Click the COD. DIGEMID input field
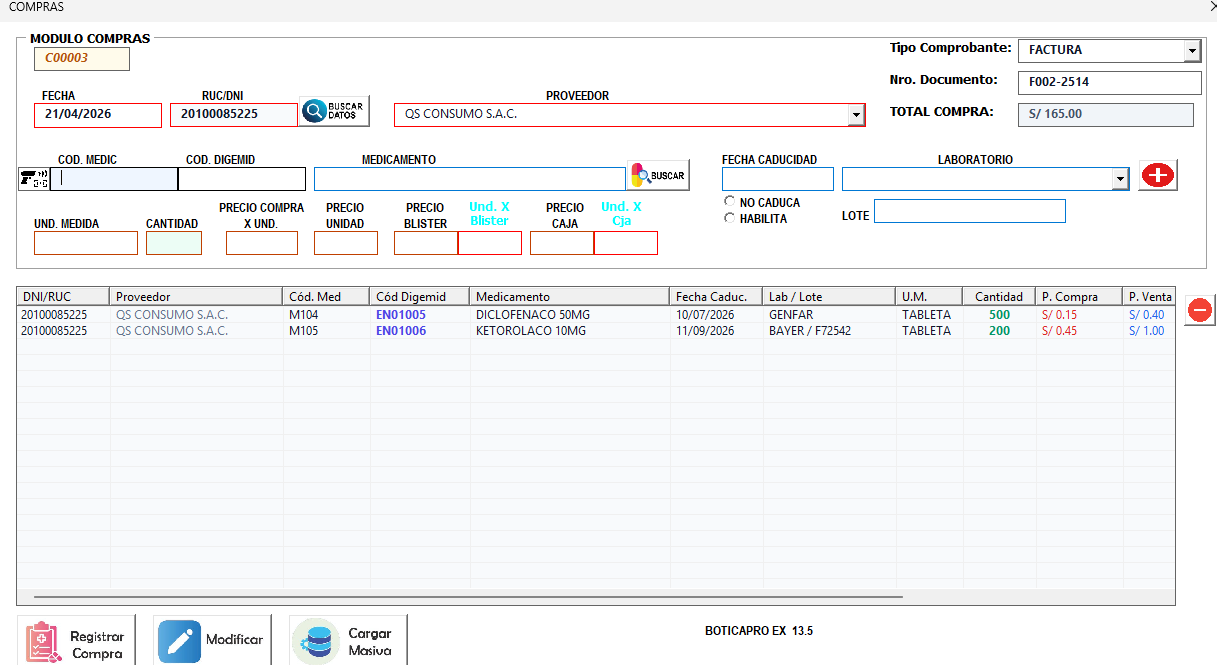 tap(242, 179)
